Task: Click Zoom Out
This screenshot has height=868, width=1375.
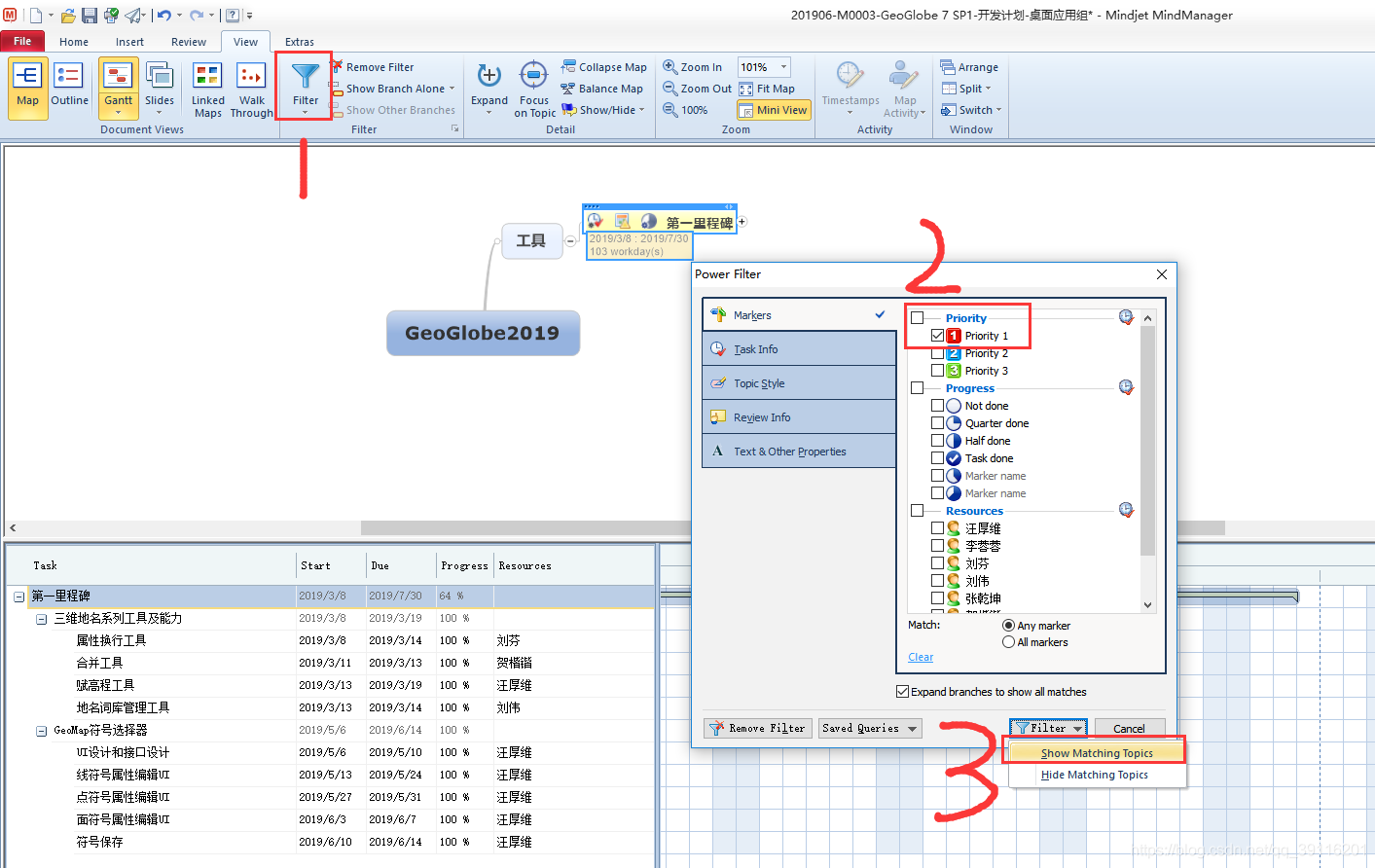Action: [x=697, y=89]
